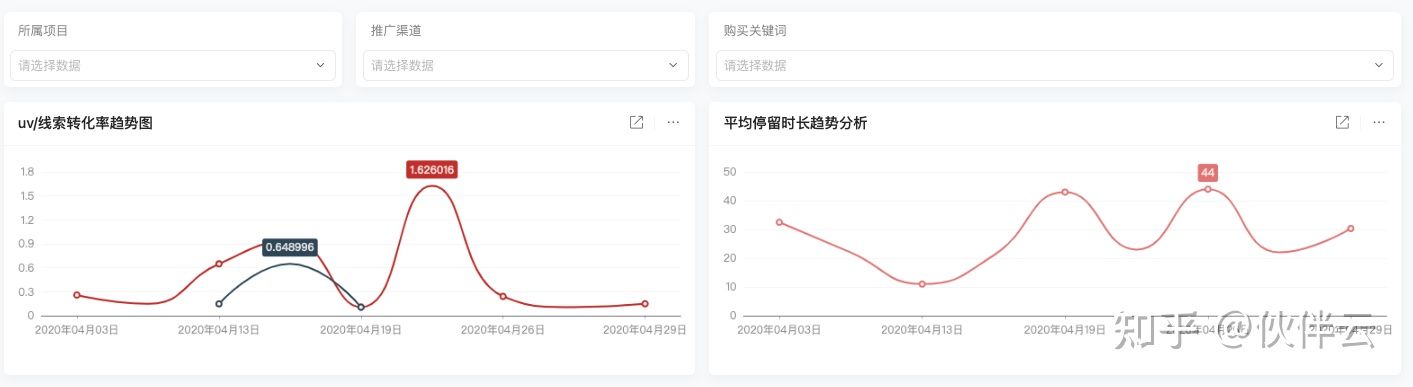This screenshot has height=387, width=1413.
Task: Select red data point at 2020年04月26日
Action: [x=503, y=296]
